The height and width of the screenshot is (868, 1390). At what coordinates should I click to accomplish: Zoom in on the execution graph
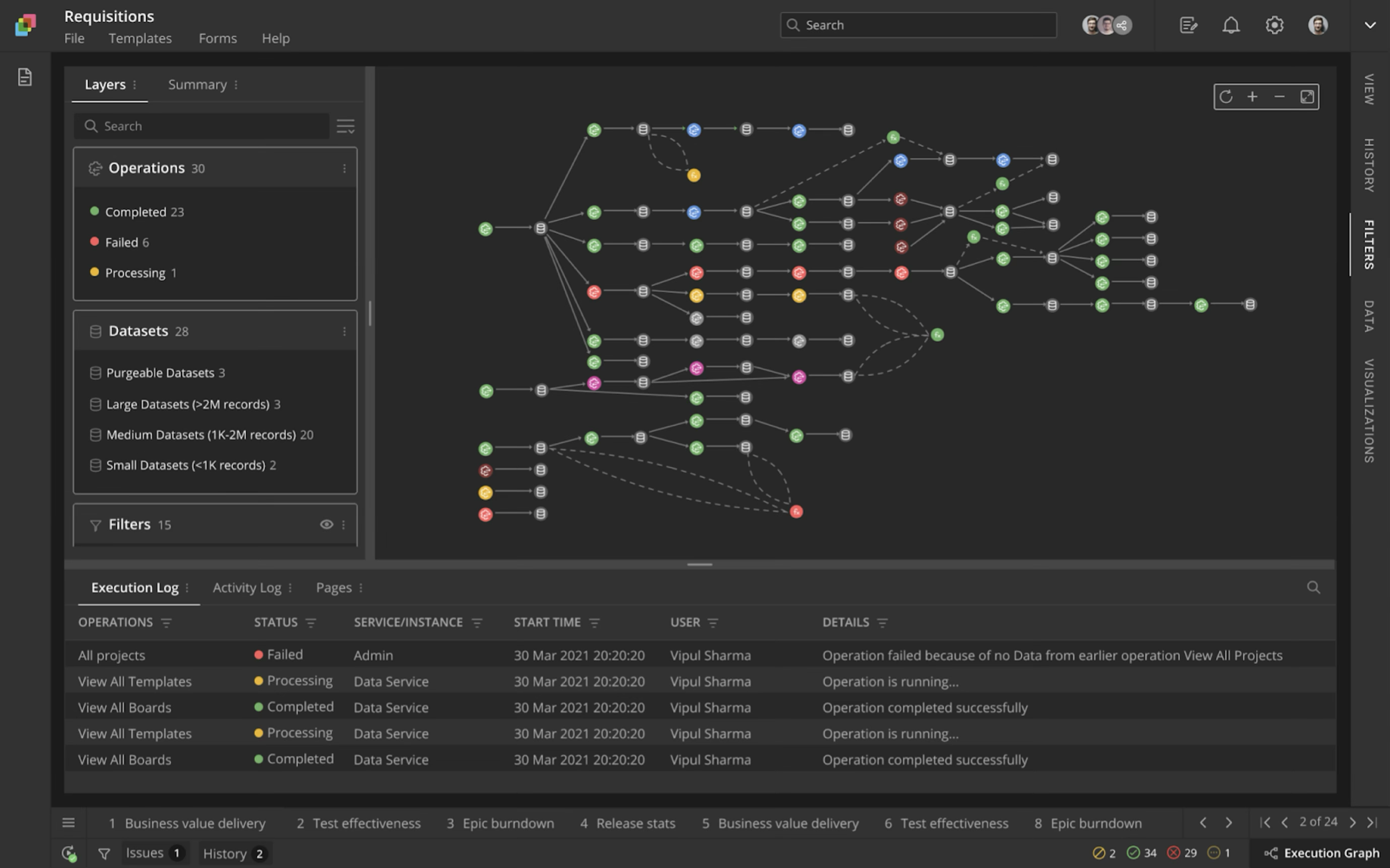coord(1252,97)
